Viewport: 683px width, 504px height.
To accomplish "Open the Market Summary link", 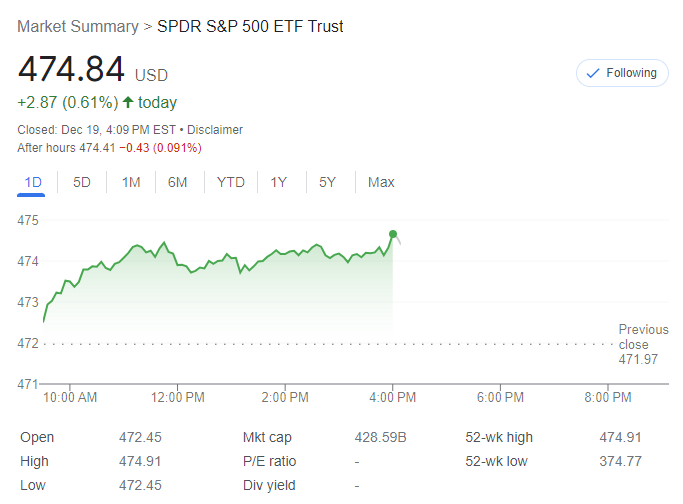I will 78,26.
